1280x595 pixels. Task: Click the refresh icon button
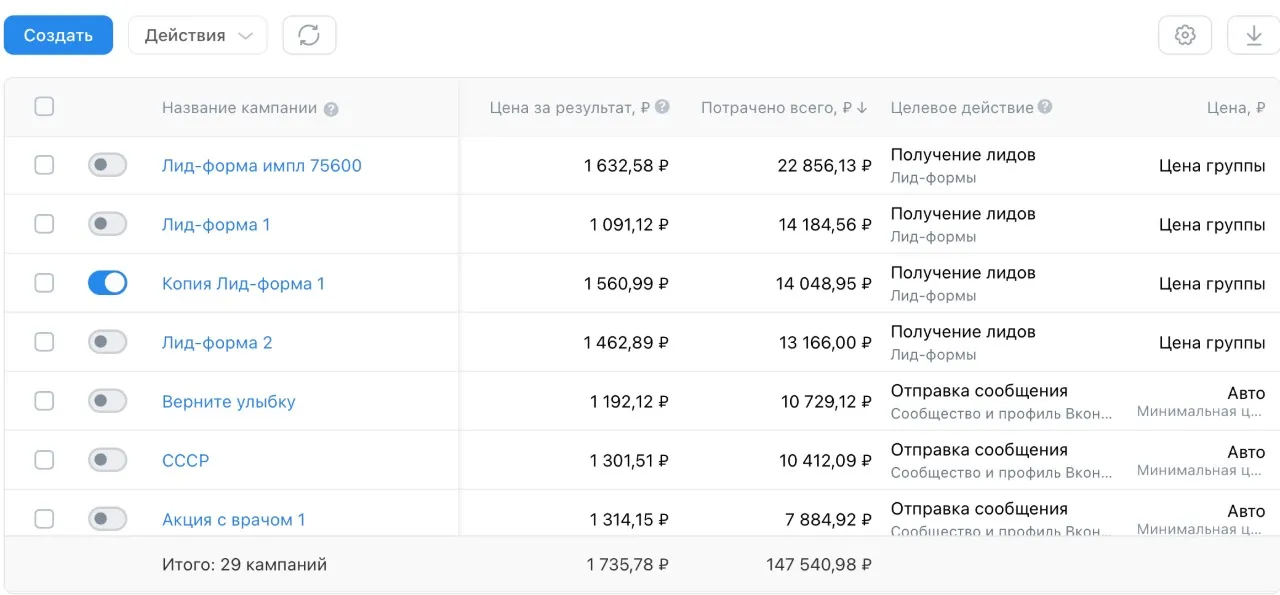click(309, 35)
